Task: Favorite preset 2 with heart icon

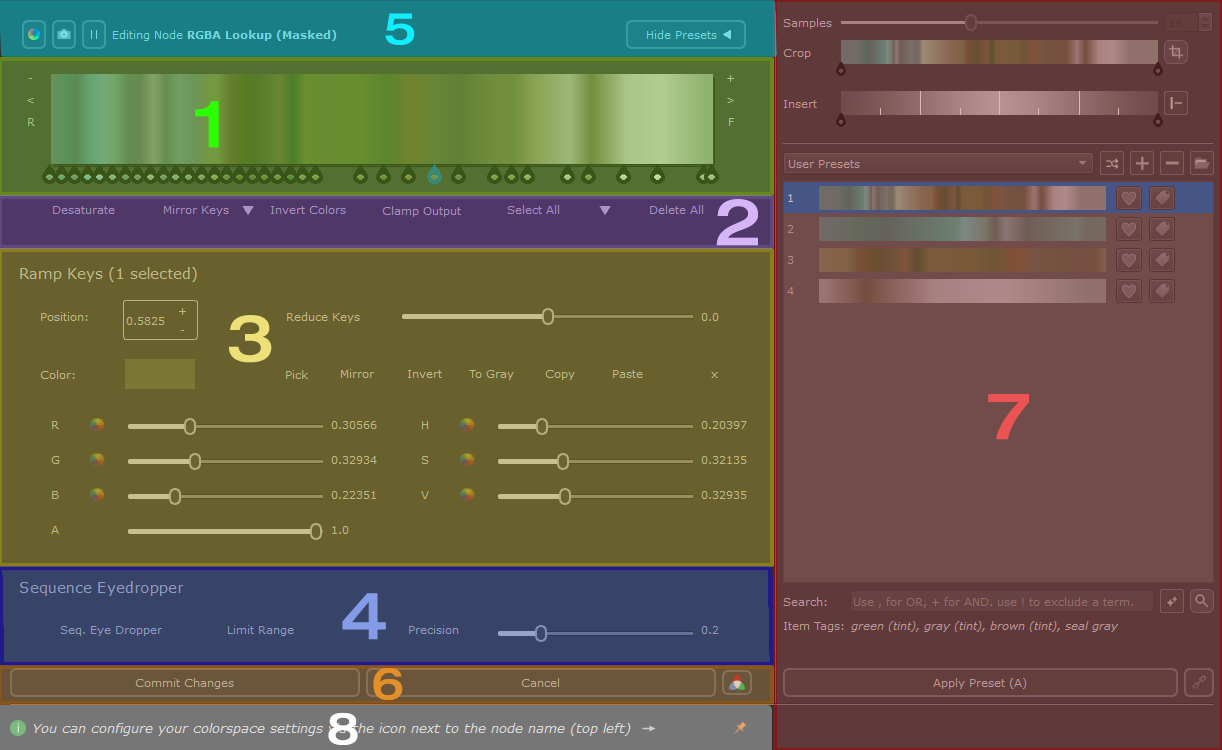Action: [x=1128, y=230]
